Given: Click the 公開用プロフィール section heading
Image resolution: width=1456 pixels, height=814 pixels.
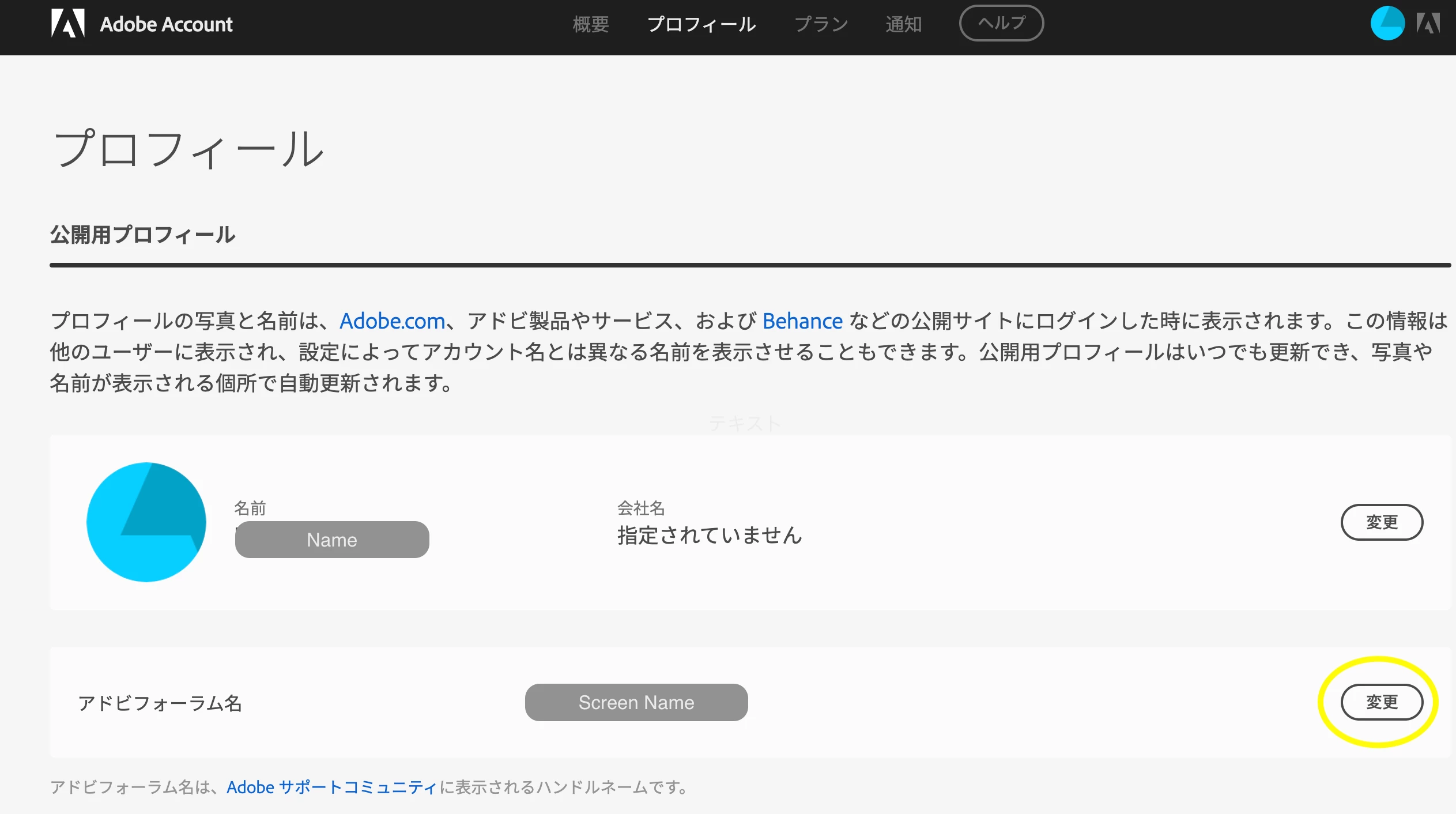Looking at the screenshot, I should click(x=142, y=235).
